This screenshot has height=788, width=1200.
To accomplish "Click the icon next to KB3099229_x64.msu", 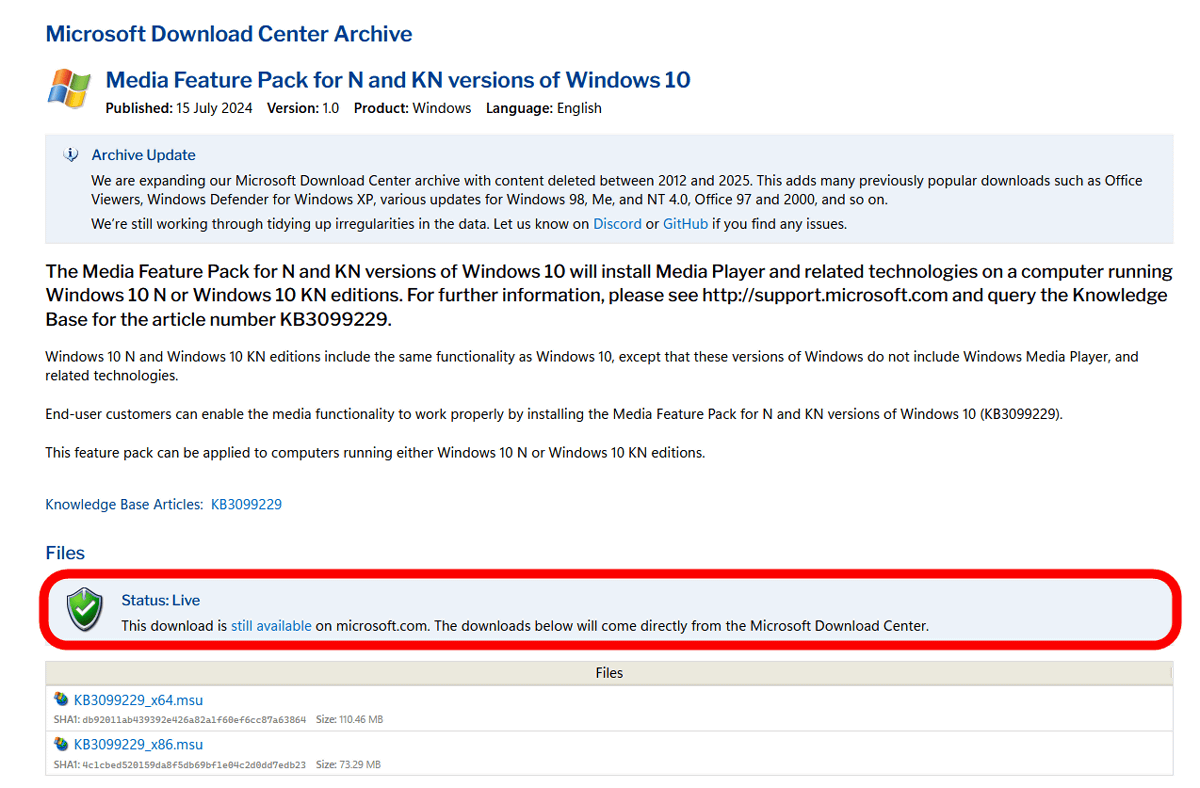I will 61,700.
